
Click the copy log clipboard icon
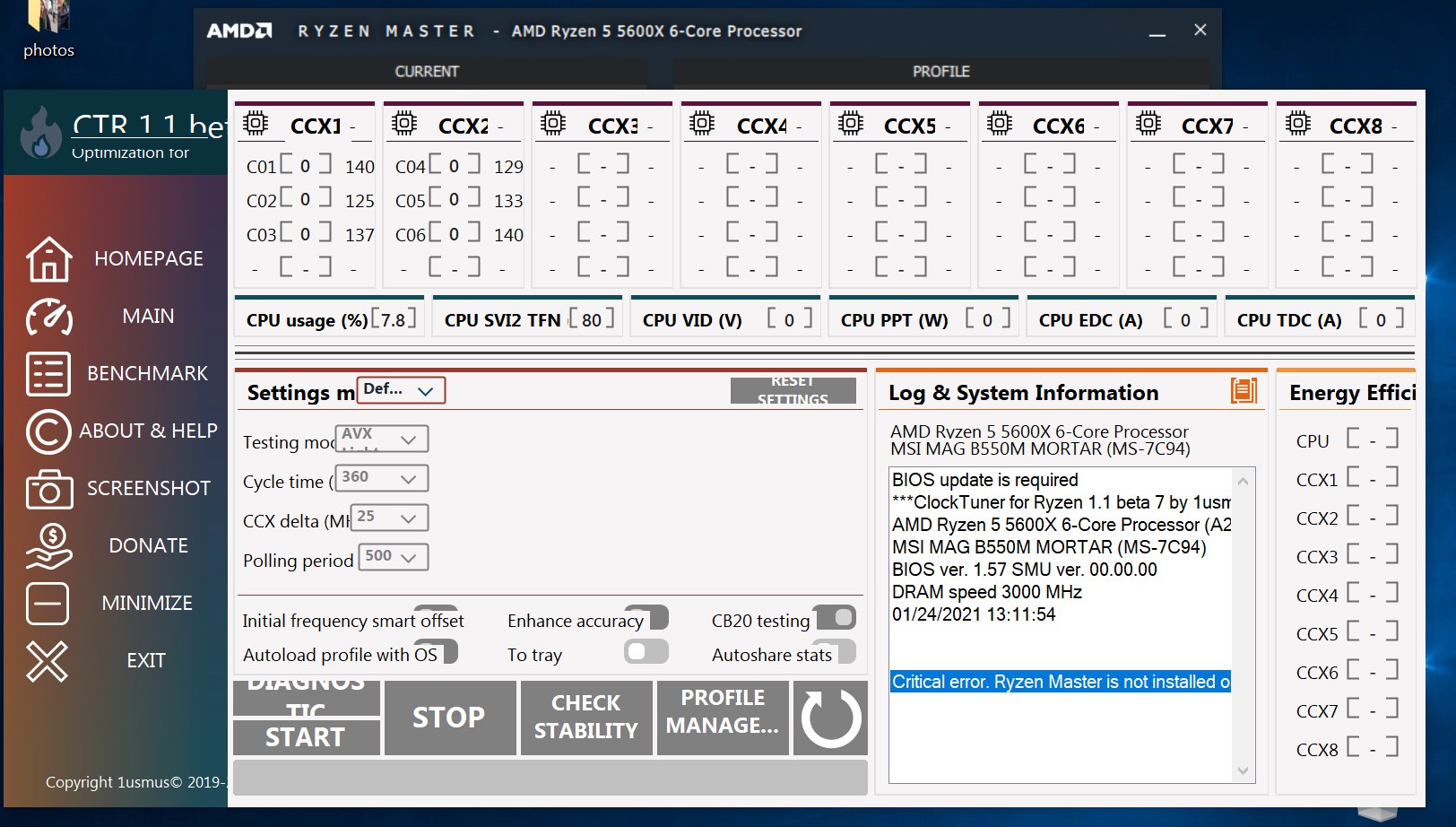coord(1244,390)
